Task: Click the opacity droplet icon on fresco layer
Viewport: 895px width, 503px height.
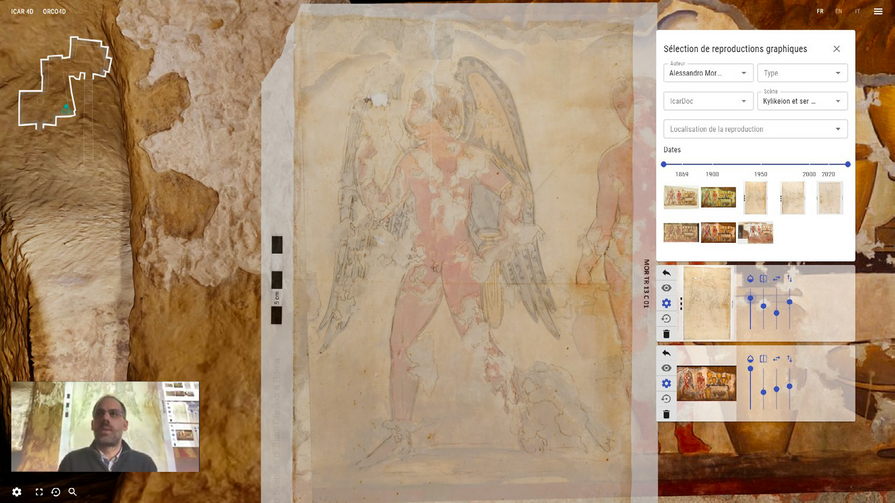Action: [750, 359]
